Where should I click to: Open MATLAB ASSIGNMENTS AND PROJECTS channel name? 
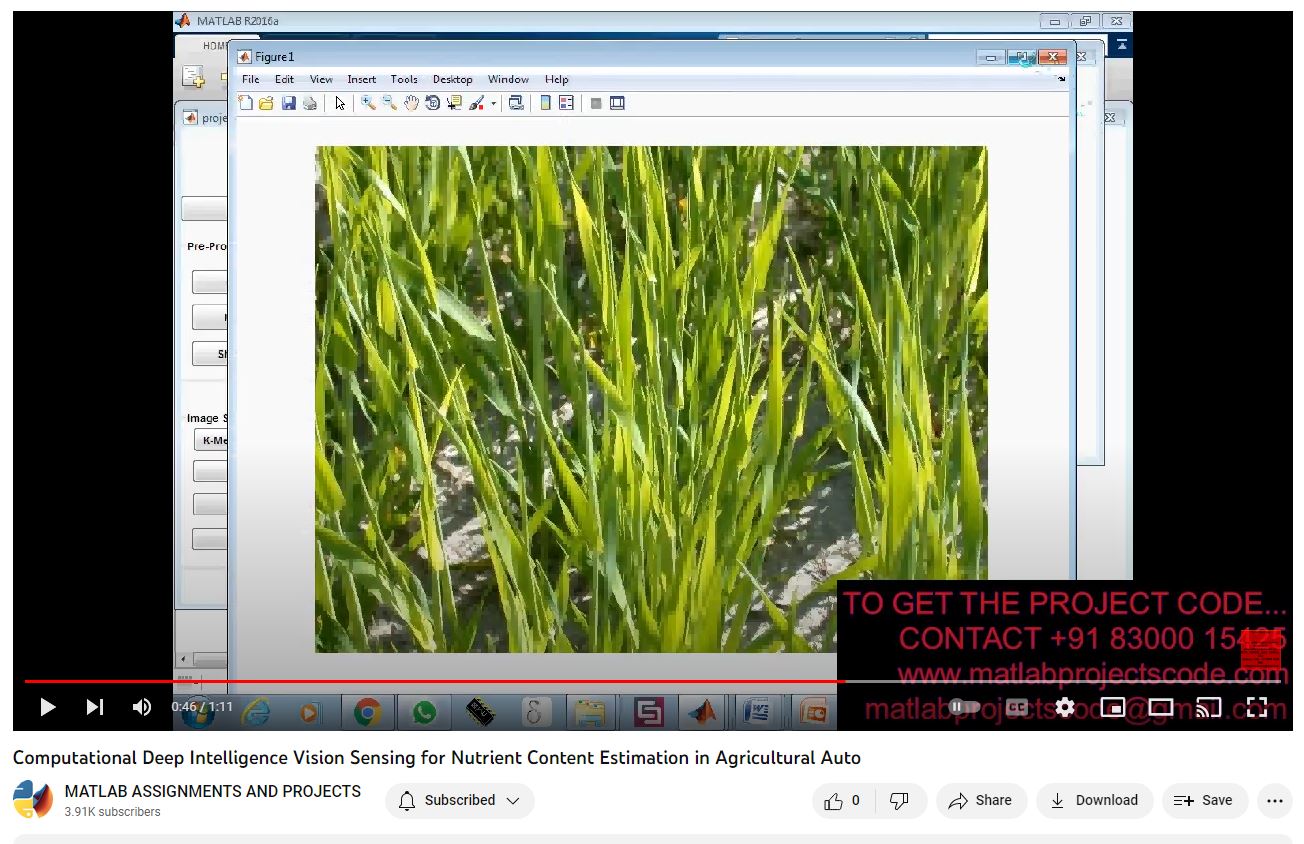pyautogui.click(x=213, y=791)
